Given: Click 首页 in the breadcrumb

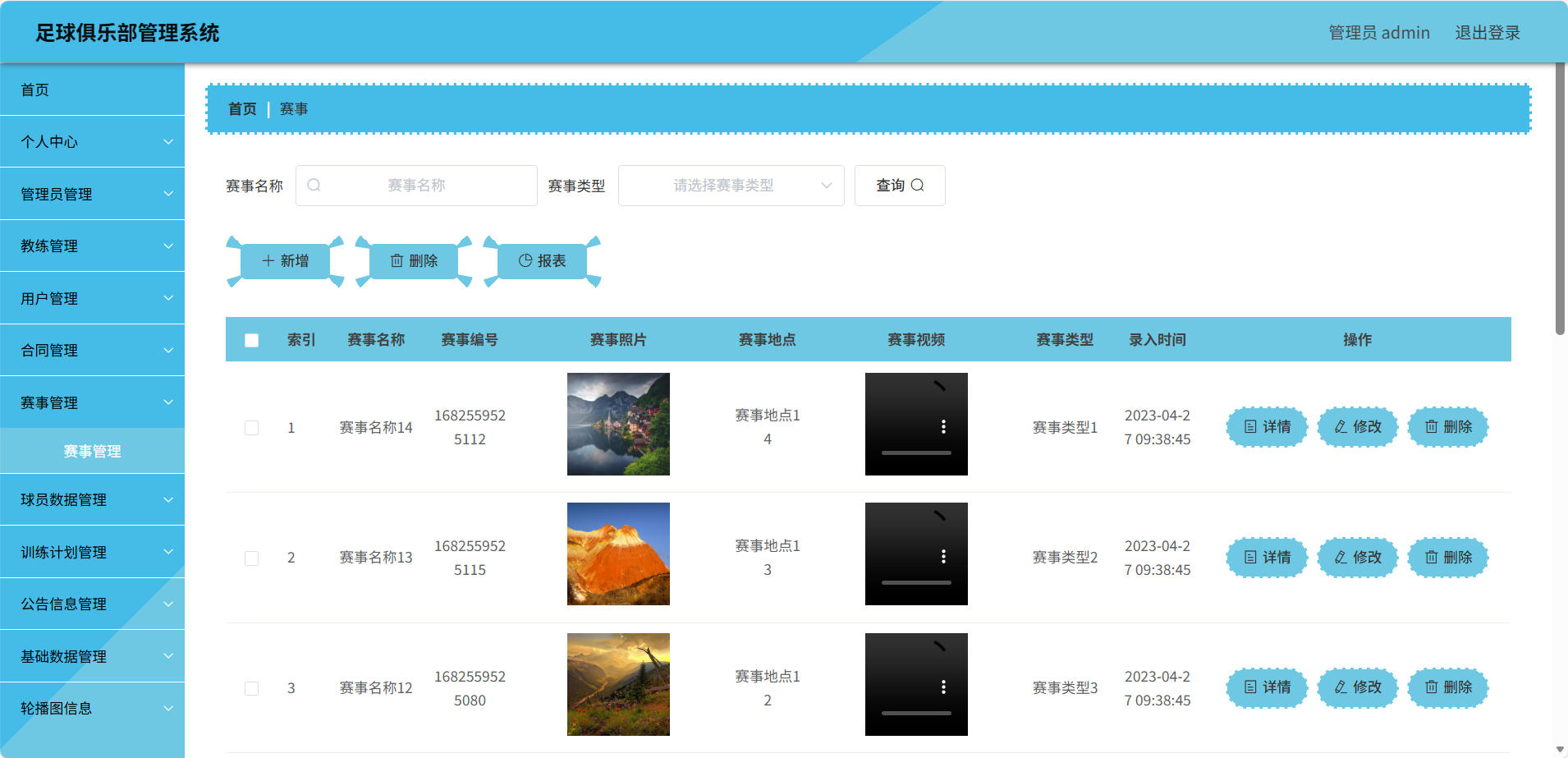Looking at the screenshot, I should pos(242,109).
